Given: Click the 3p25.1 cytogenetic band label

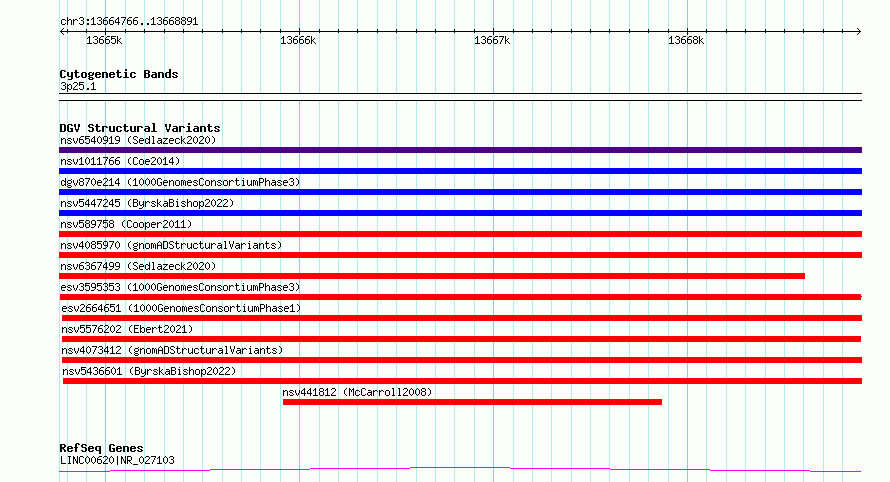Looking at the screenshot, I should tap(78, 86).
